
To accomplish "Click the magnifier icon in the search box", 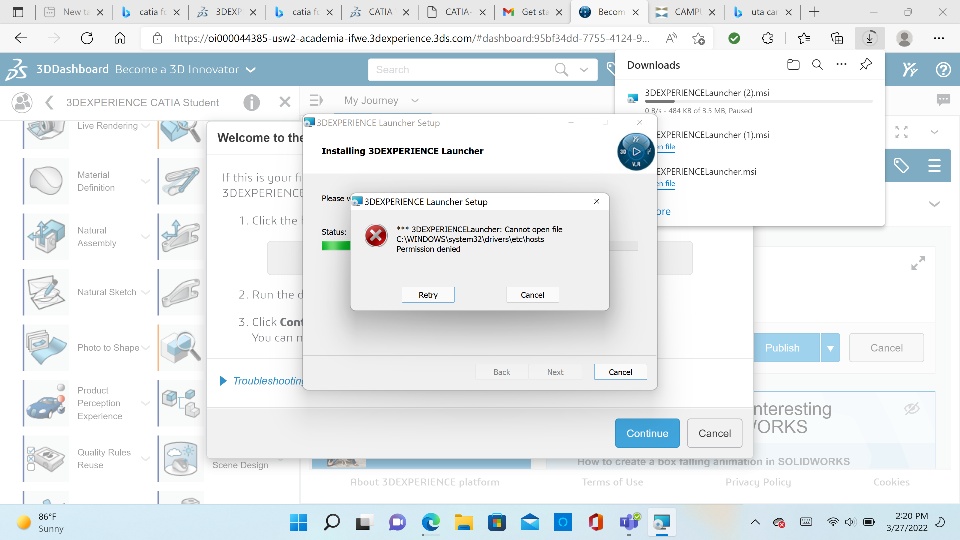I will coord(561,70).
